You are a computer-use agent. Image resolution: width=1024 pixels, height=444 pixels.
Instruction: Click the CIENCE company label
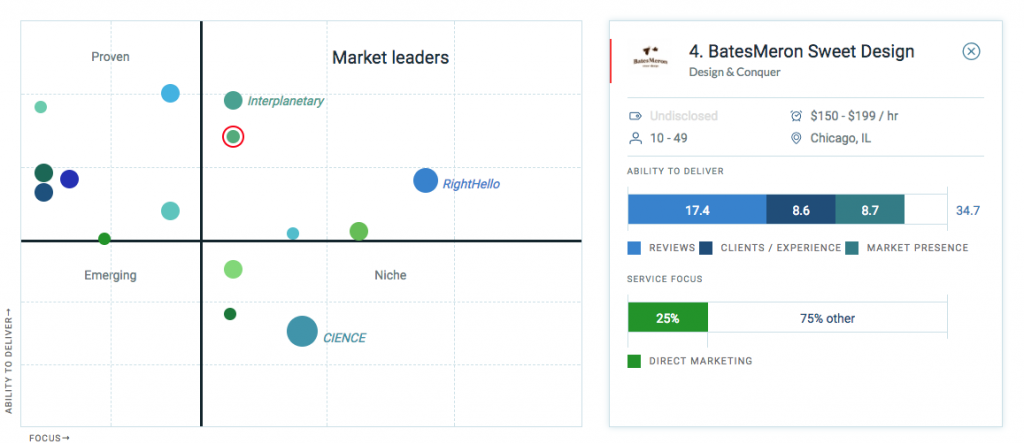click(344, 338)
